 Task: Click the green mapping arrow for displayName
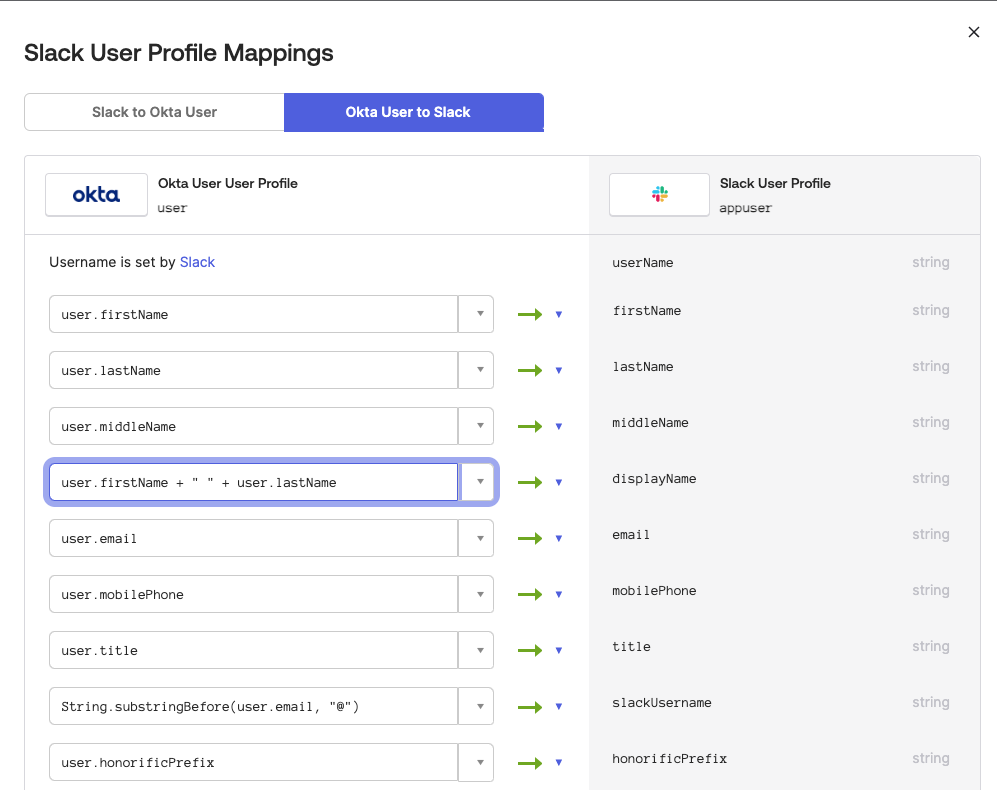point(530,482)
